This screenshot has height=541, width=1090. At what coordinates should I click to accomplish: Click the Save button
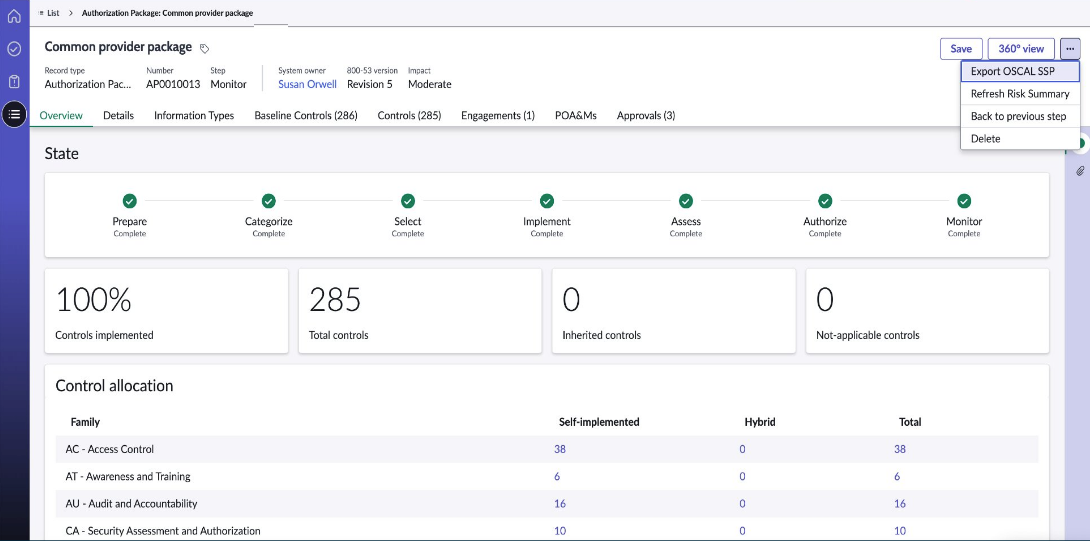(x=961, y=49)
